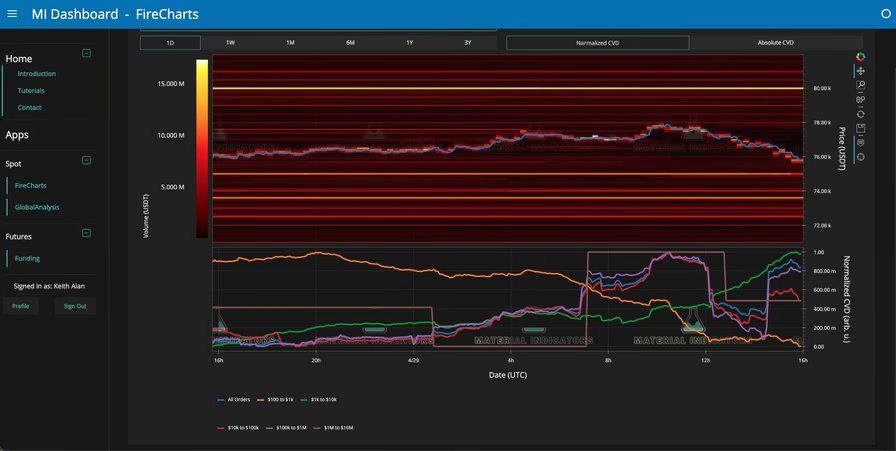Select the Pan tool in chart toolbar

(861, 71)
